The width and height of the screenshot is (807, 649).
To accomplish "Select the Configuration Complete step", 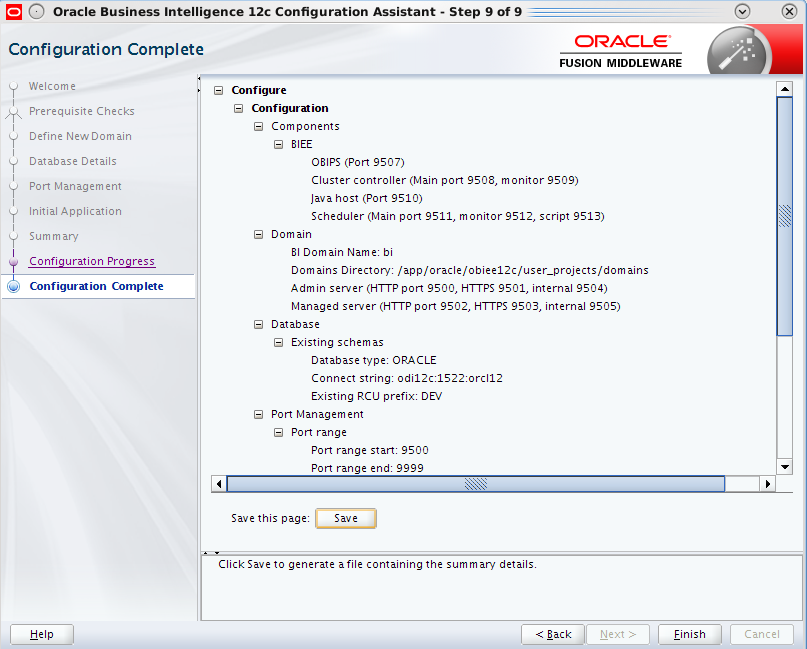I will pyautogui.click(x=96, y=286).
